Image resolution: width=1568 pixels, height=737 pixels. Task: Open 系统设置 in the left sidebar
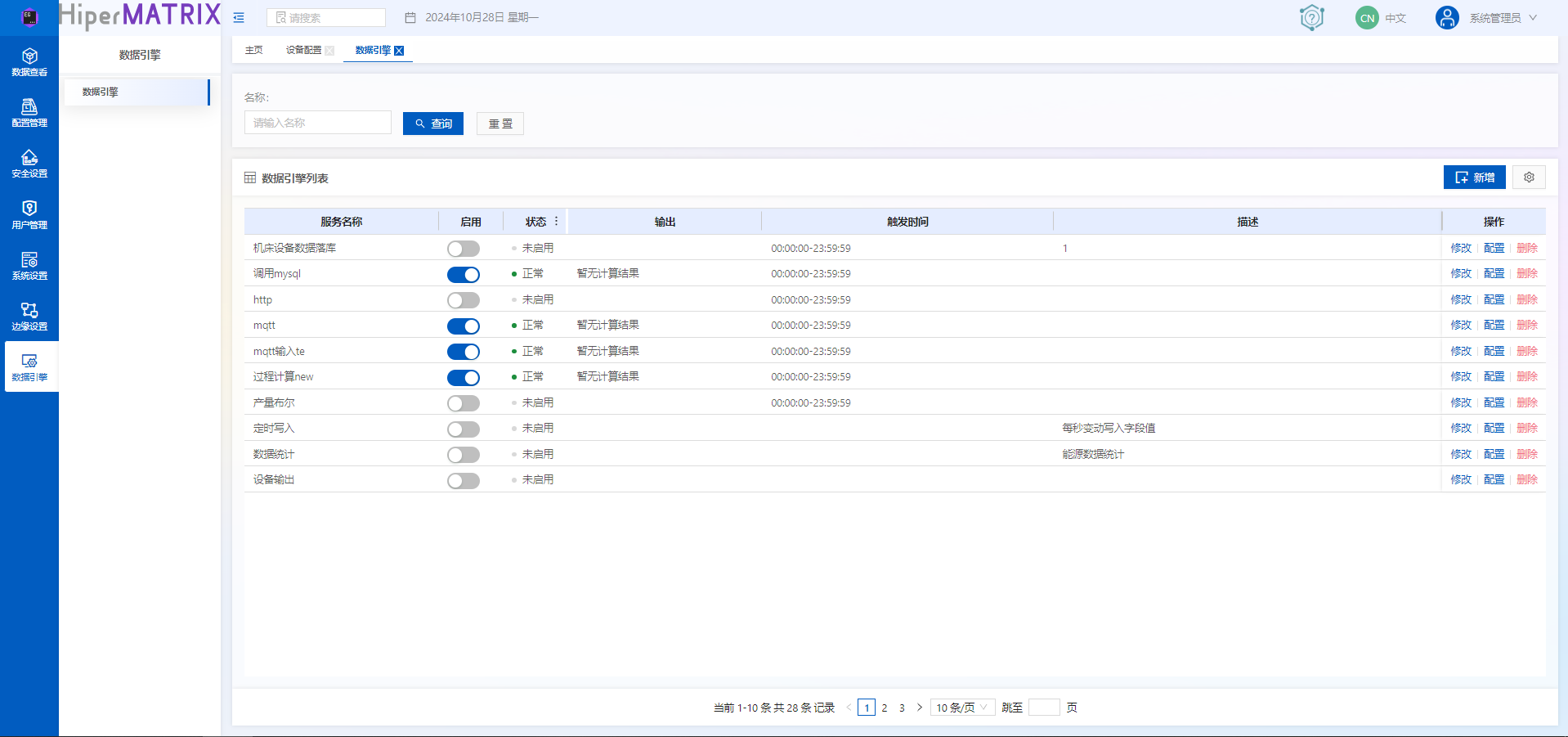(29, 265)
